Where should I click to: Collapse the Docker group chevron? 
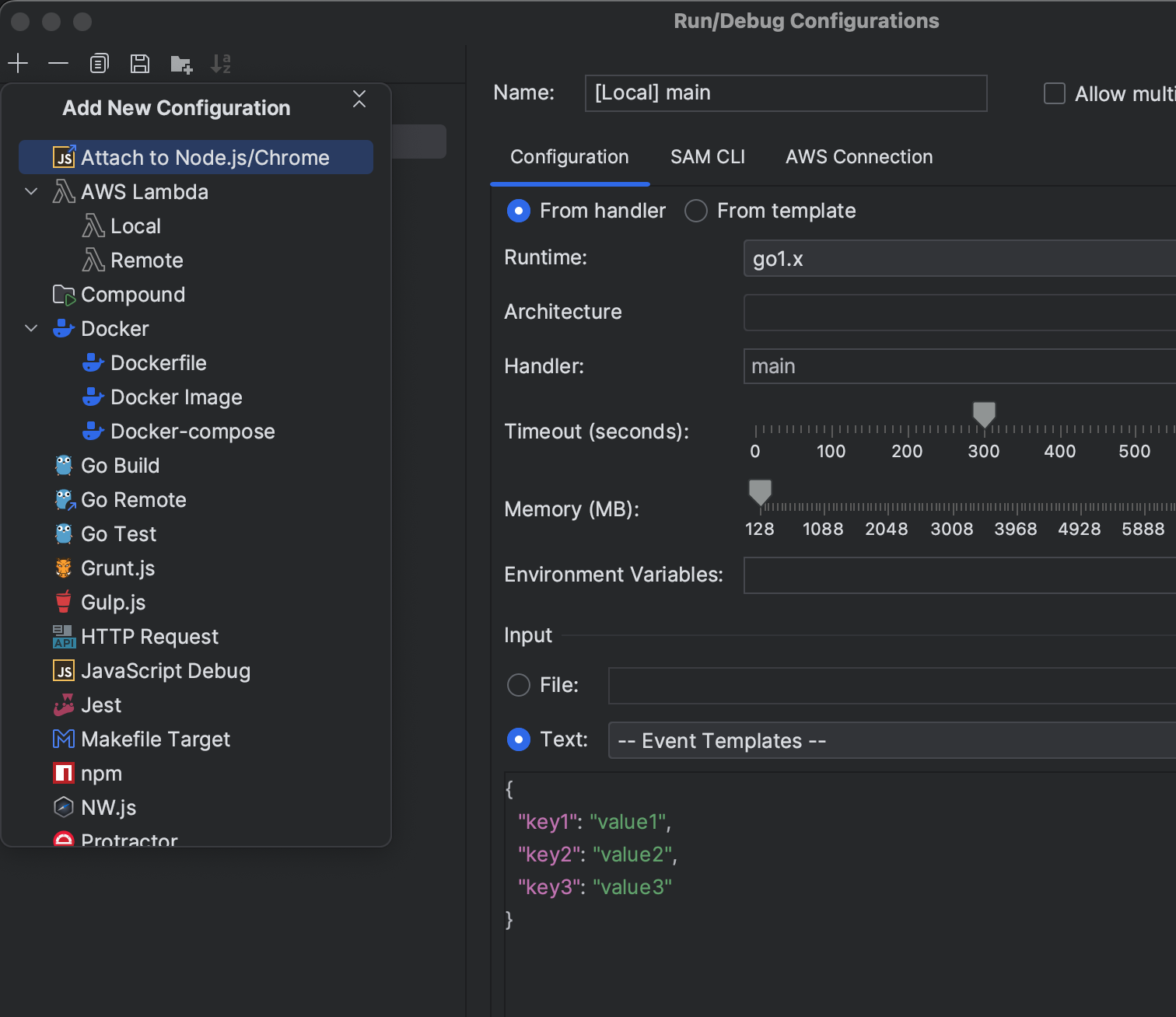click(x=31, y=328)
